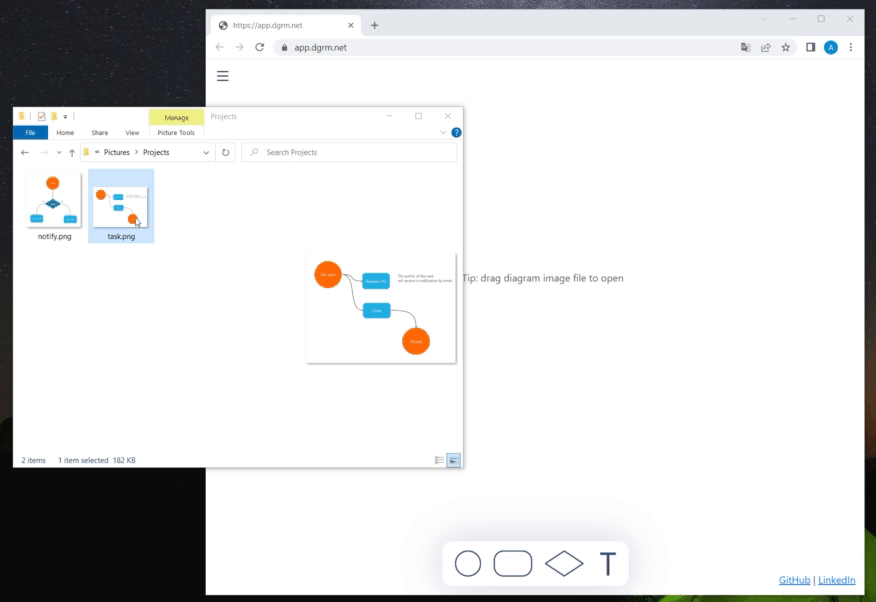Go forward in File Explorer
This screenshot has width=876, height=602.
[44, 152]
